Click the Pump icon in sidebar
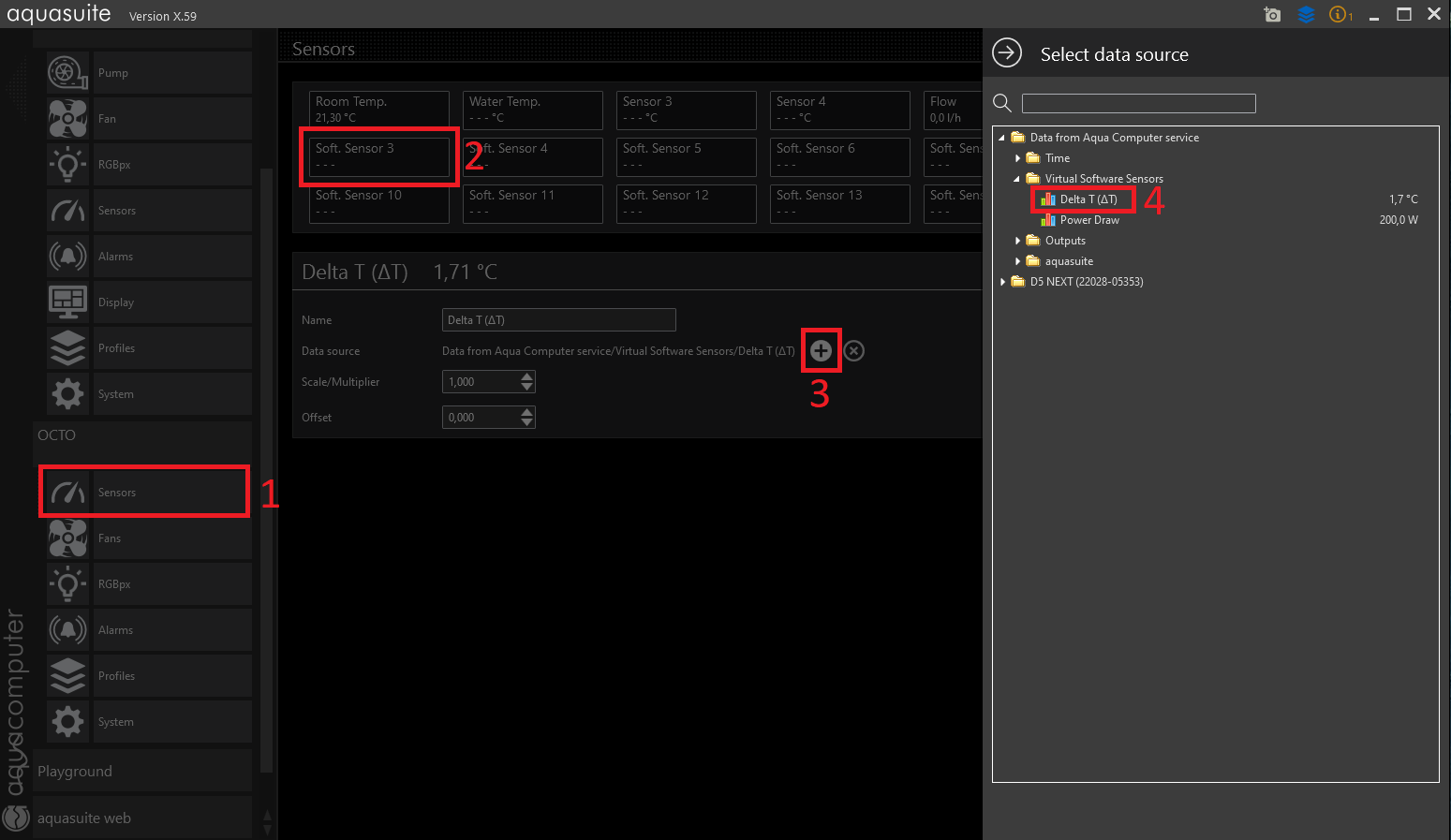This screenshot has height=840, width=1451. point(67,72)
